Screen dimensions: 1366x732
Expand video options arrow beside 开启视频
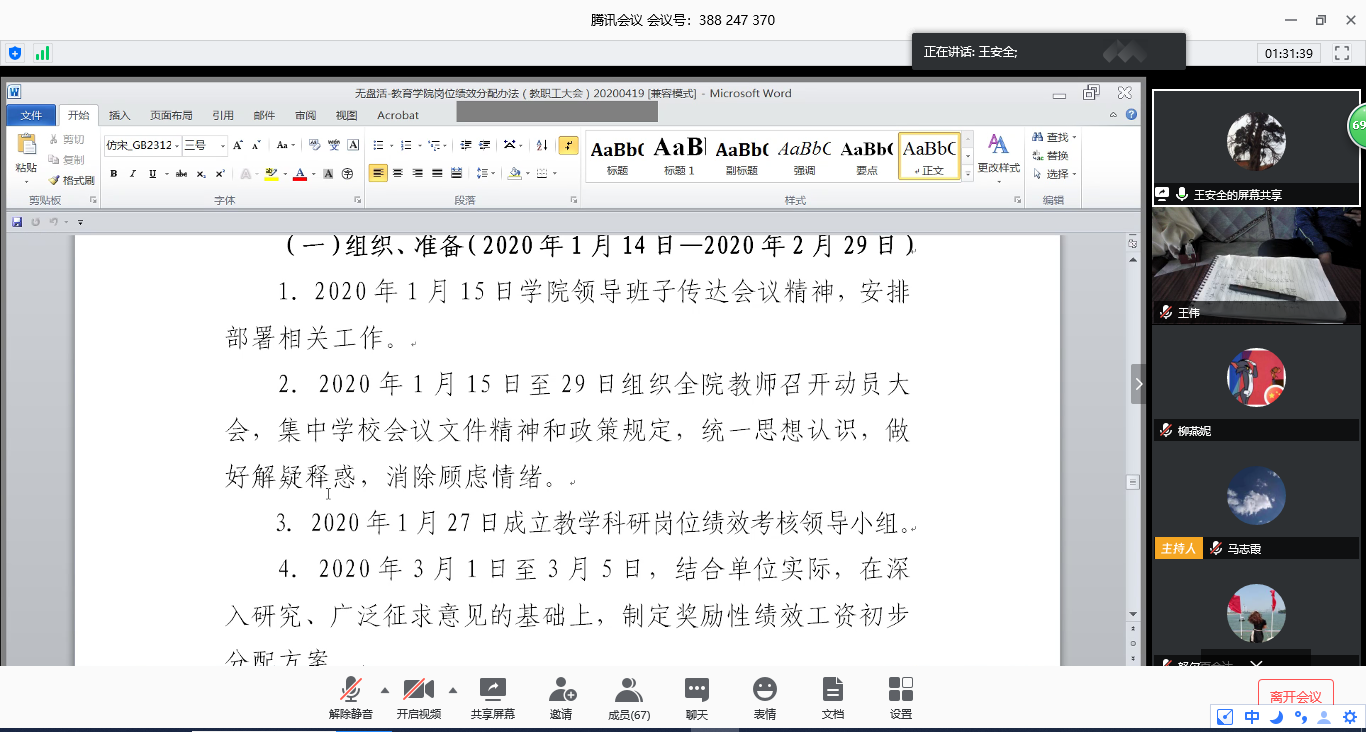click(x=452, y=690)
